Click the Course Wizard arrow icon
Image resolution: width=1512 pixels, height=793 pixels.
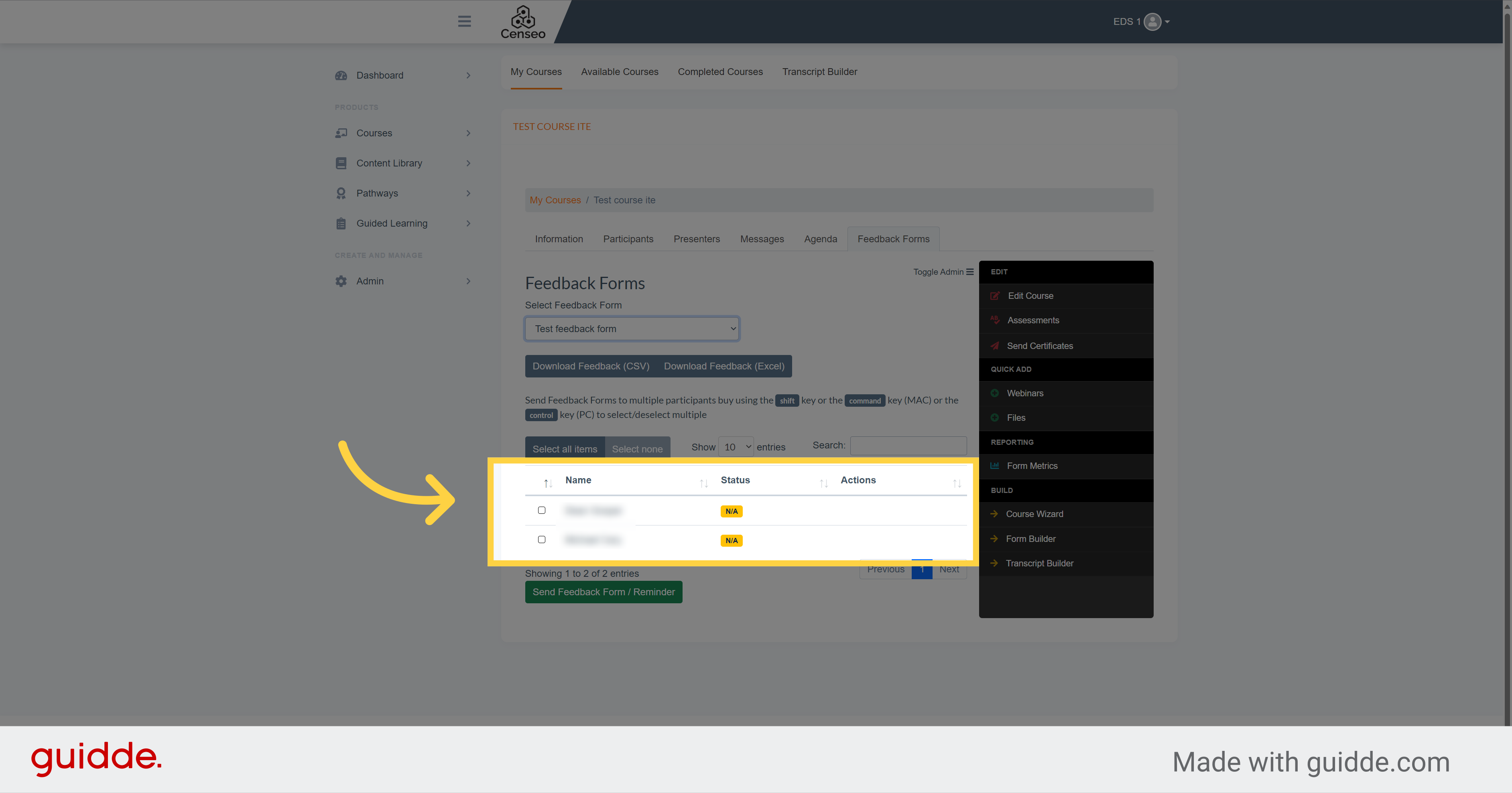click(994, 514)
